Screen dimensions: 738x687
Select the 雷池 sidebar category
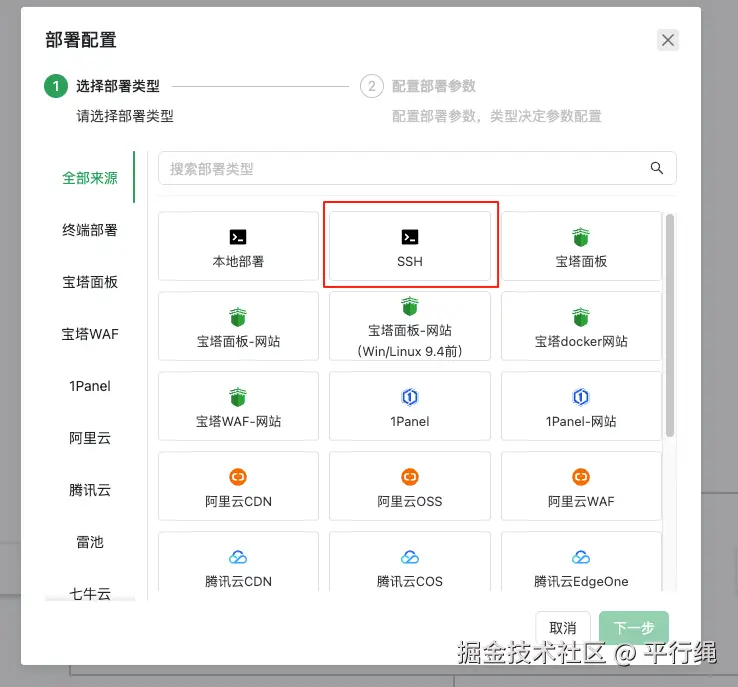pyautogui.click(x=89, y=542)
